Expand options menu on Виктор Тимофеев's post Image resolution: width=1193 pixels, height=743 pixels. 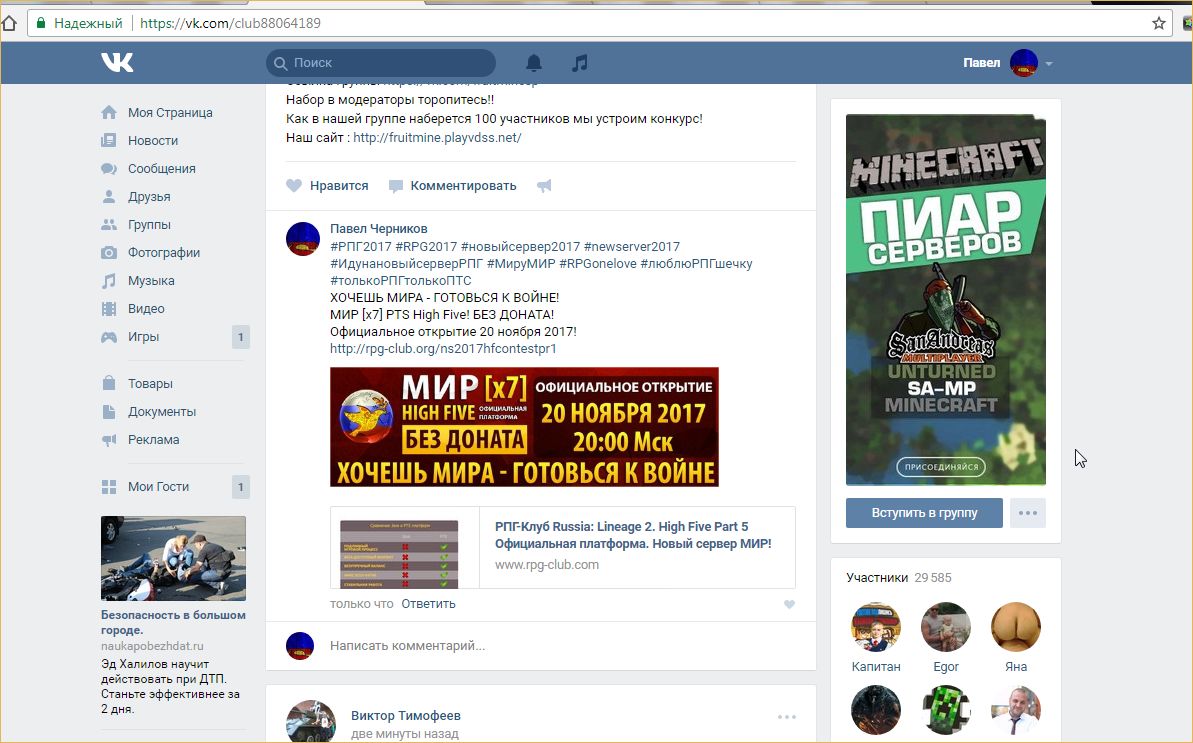787,717
